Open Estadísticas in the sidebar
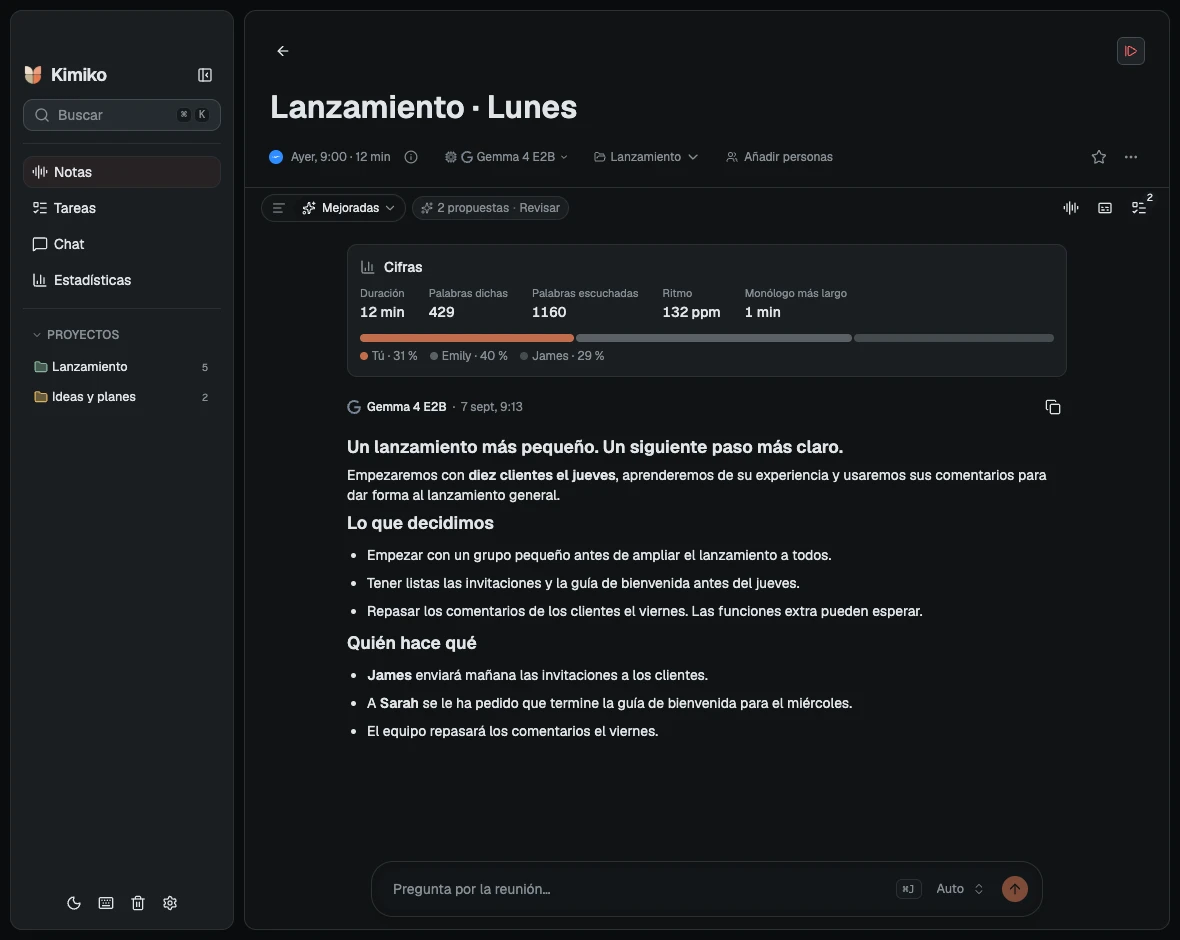Image resolution: width=1180 pixels, height=940 pixels. pyautogui.click(x=122, y=280)
